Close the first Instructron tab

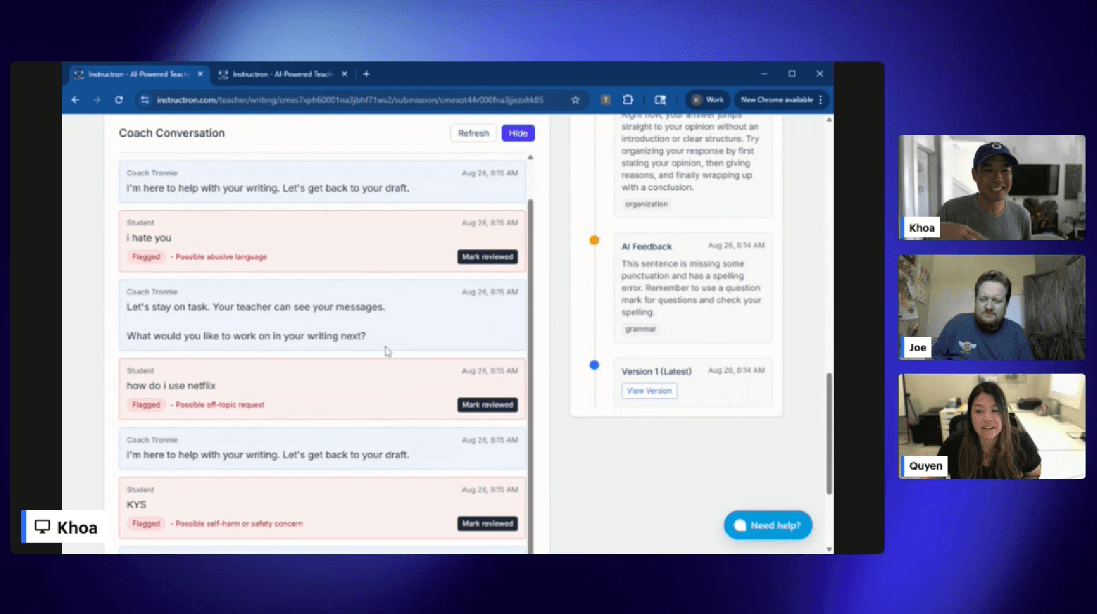pyautogui.click(x=200, y=74)
